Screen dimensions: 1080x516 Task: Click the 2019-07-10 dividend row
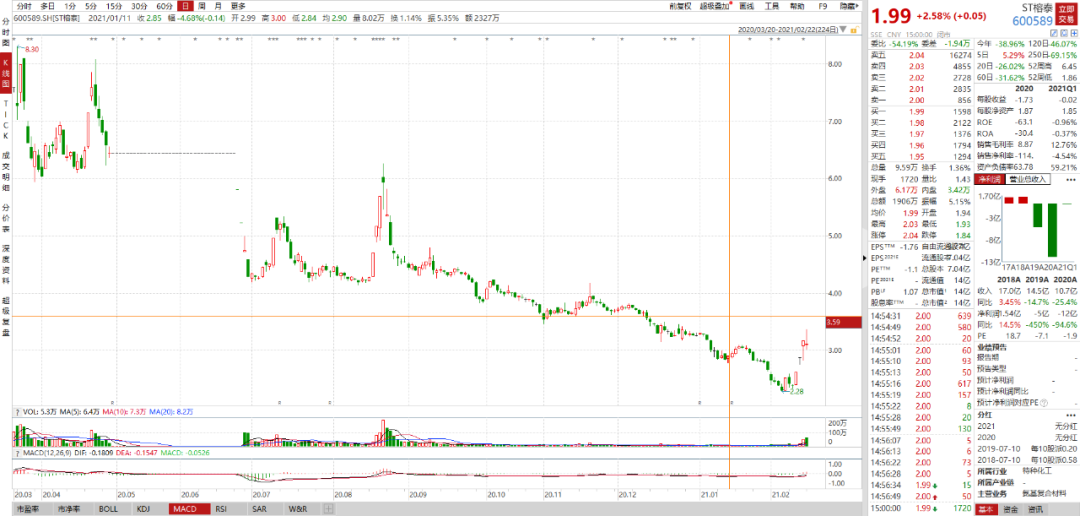(x=1026, y=448)
